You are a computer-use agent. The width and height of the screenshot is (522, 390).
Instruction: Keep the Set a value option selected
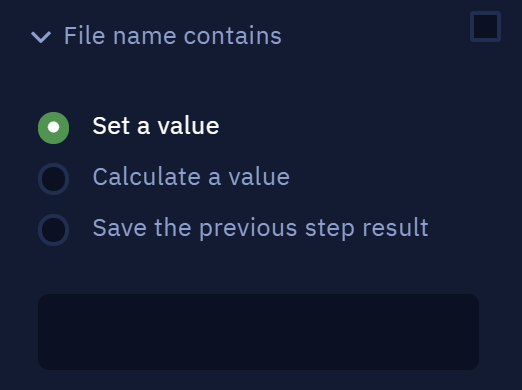53,128
